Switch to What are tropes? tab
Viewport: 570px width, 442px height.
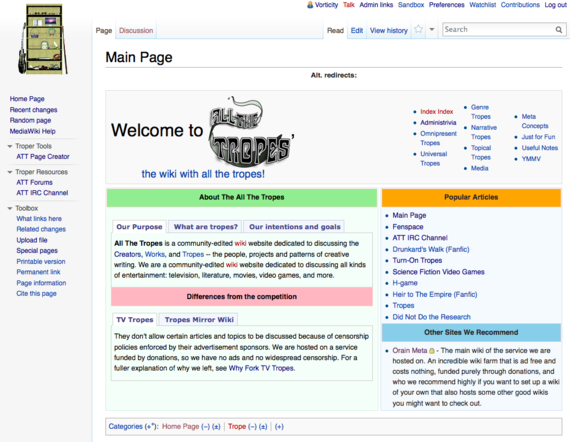tap(205, 227)
